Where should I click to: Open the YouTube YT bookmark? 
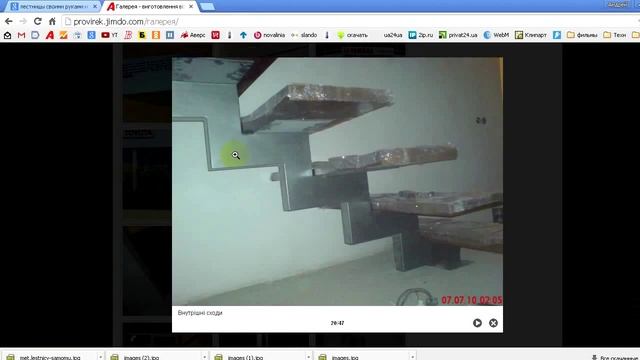[109, 35]
